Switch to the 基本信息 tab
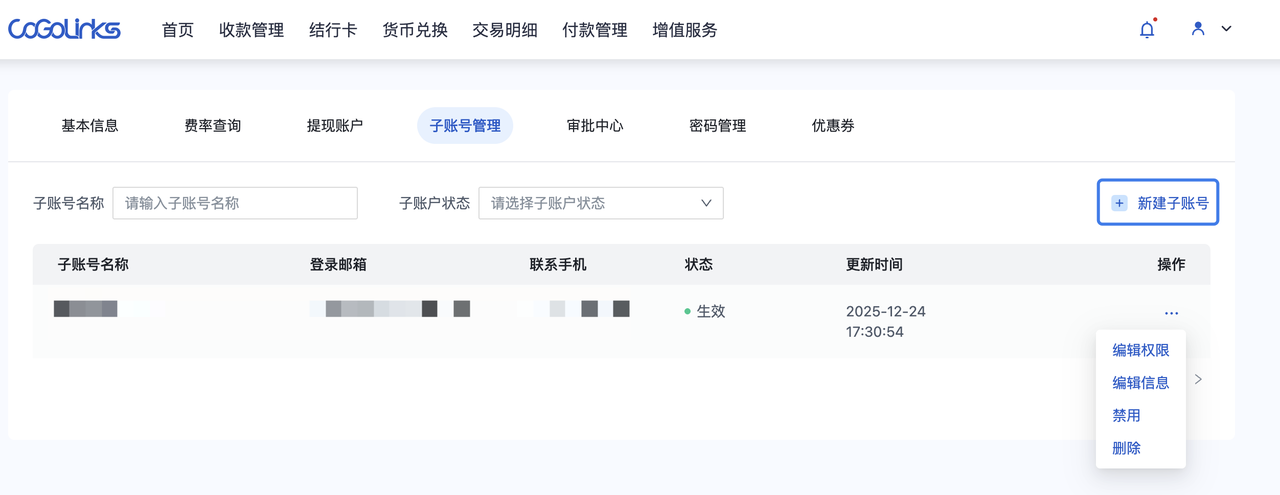The height and width of the screenshot is (495, 1280). (90, 126)
